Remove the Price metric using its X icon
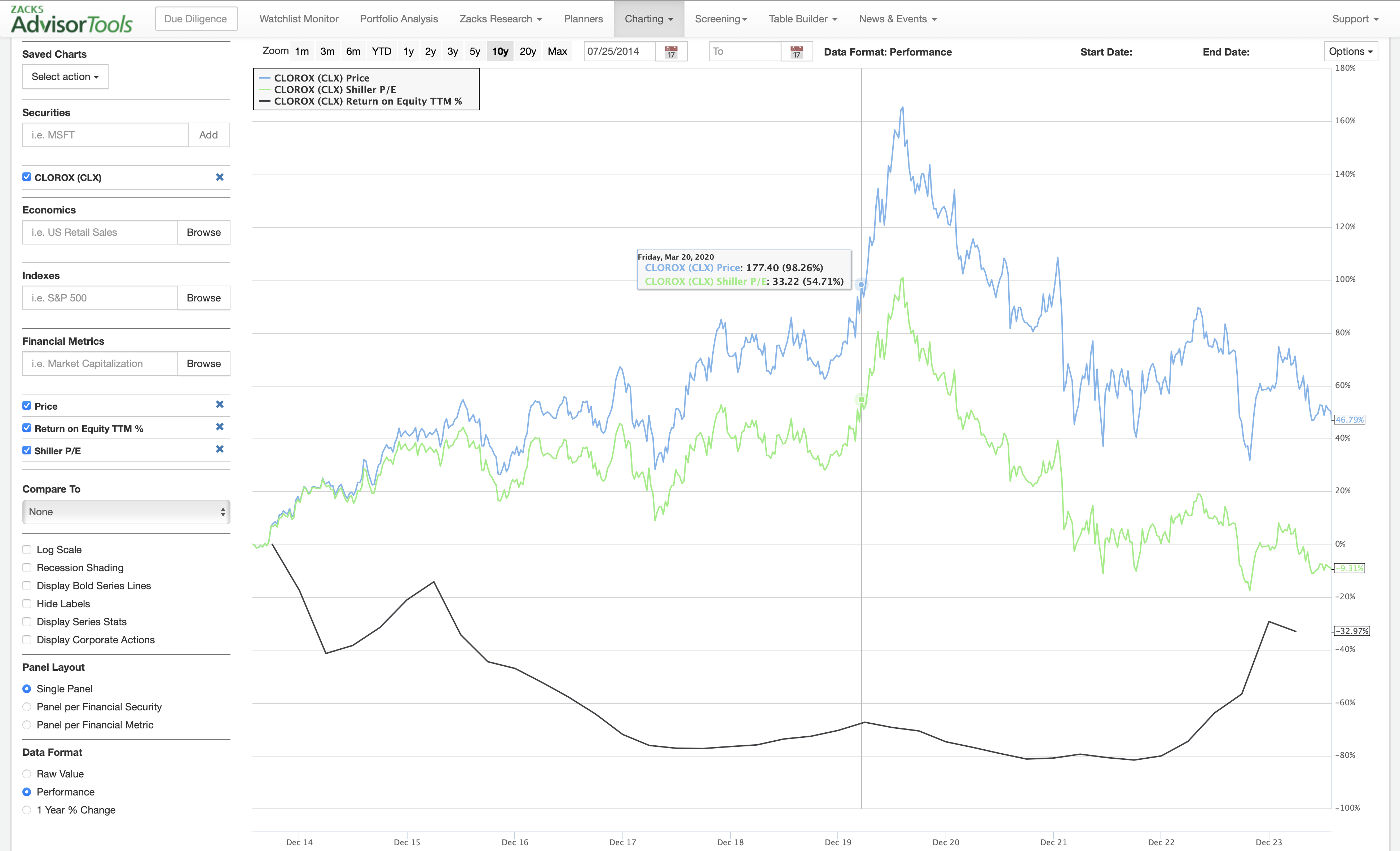This screenshot has height=851, width=1400. pos(219,405)
